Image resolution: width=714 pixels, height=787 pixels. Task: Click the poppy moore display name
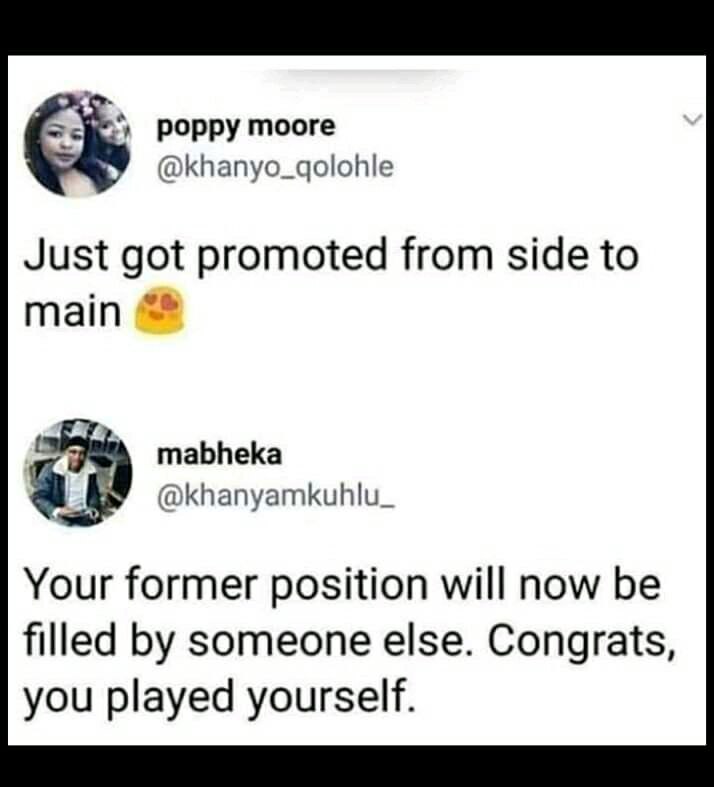click(246, 126)
